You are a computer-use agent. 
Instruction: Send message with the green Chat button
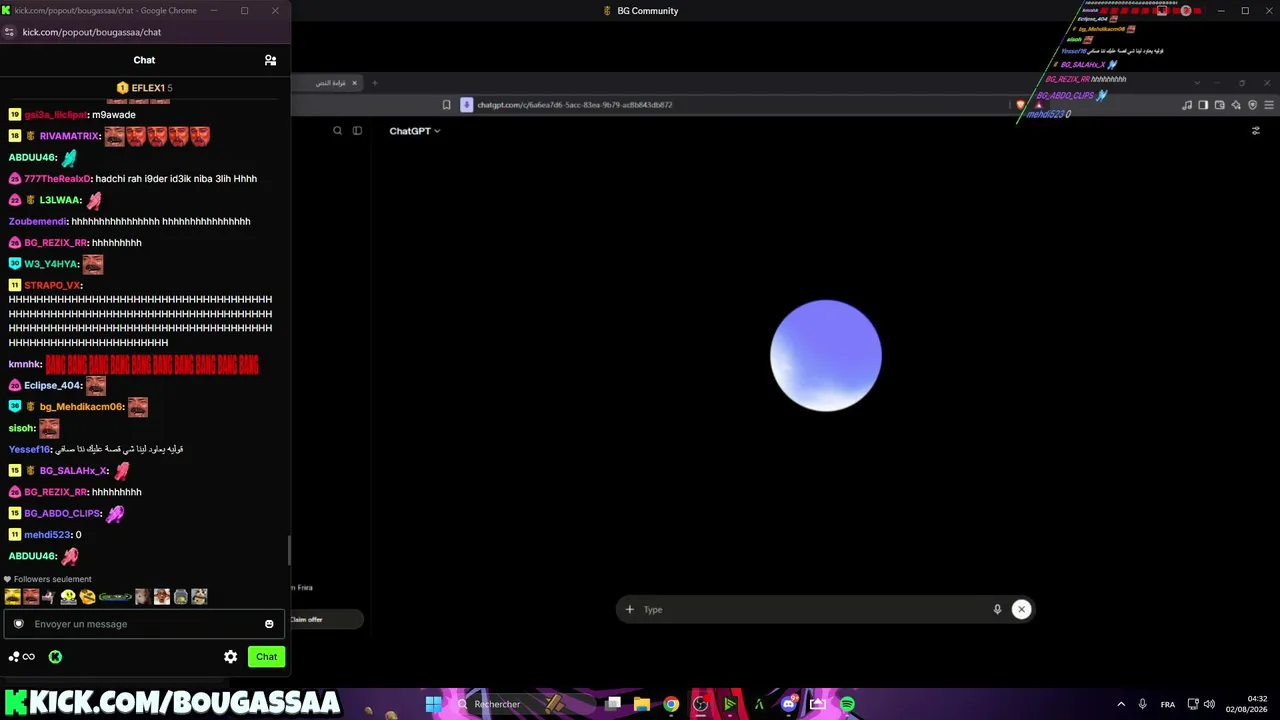[266, 657]
